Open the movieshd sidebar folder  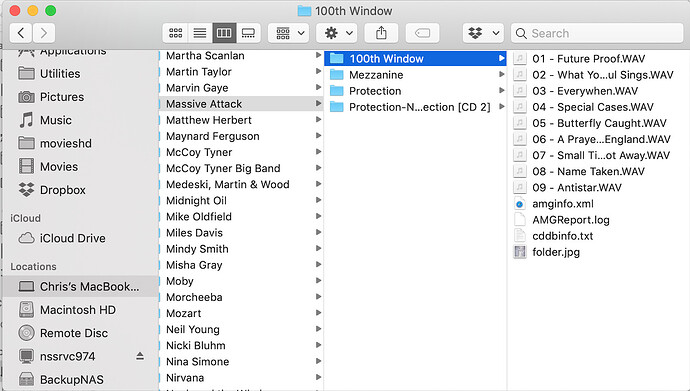coord(81,143)
